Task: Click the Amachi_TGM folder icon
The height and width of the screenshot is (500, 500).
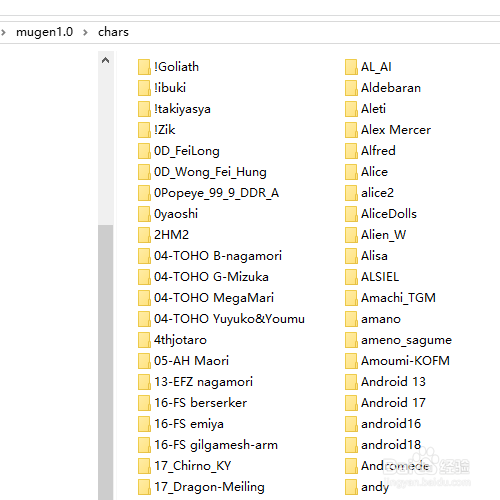Action: click(351, 298)
